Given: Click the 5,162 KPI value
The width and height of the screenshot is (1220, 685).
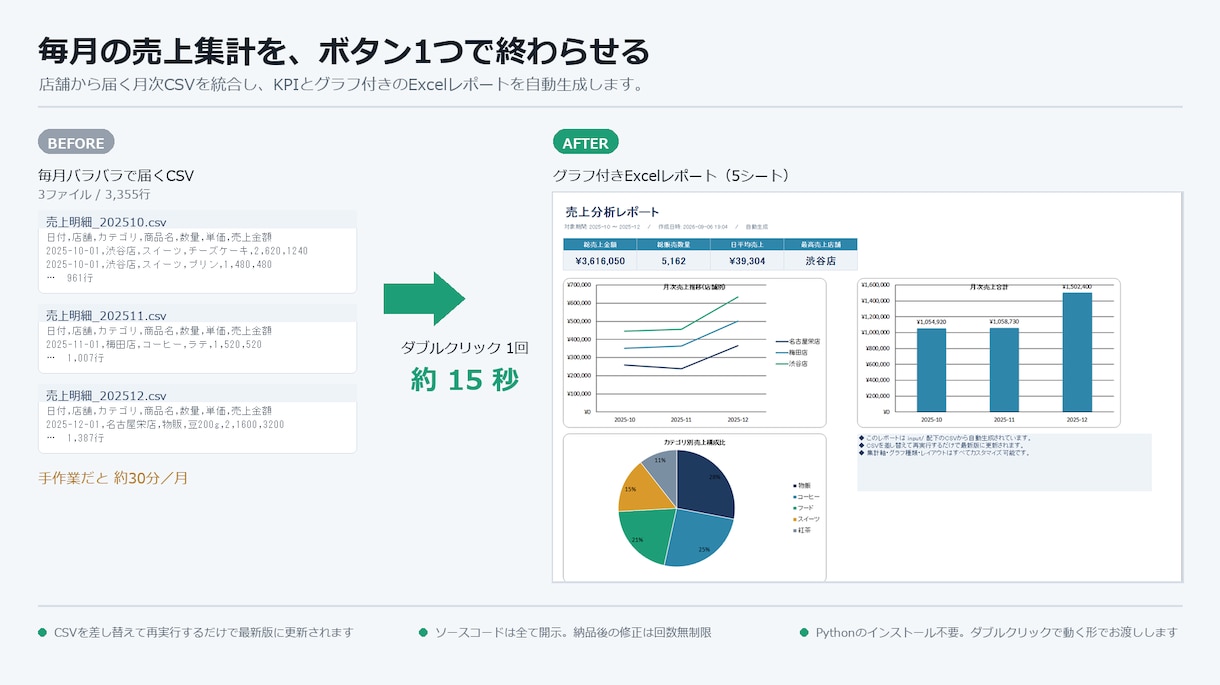Looking at the screenshot, I should tap(673, 260).
